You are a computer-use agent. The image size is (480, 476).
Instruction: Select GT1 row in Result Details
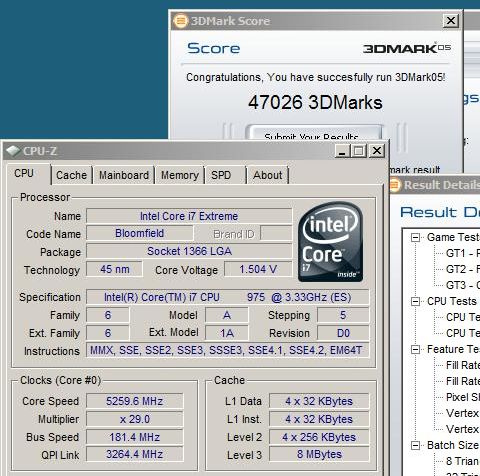click(463, 253)
